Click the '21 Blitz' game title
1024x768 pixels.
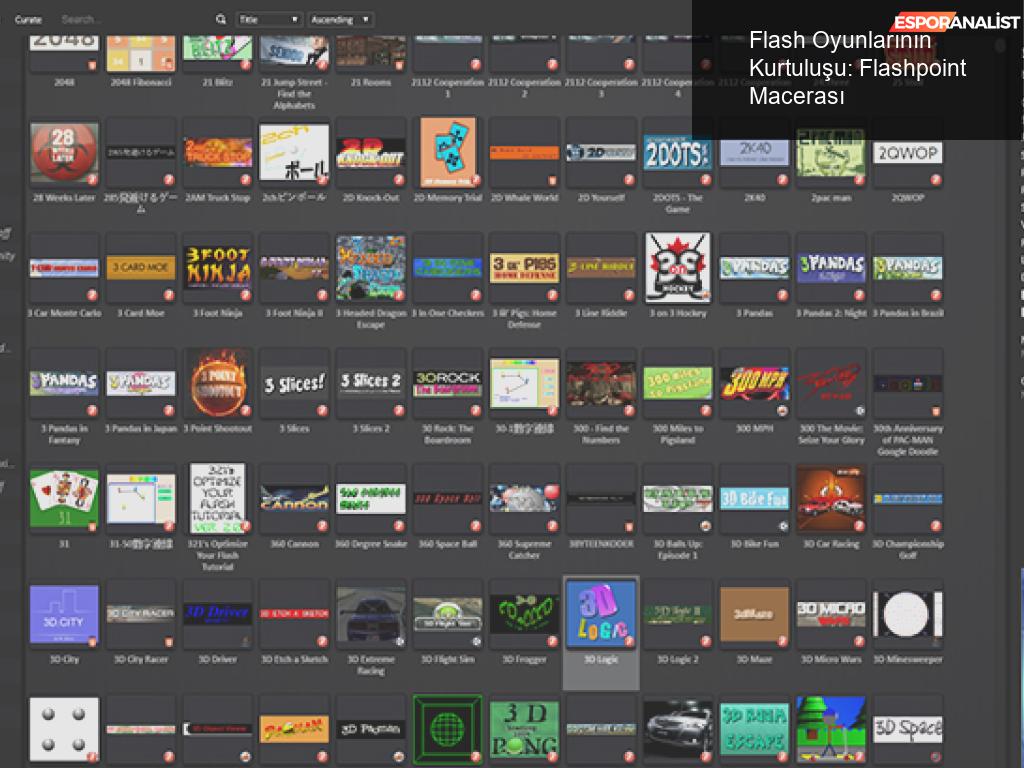pos(217,82)
